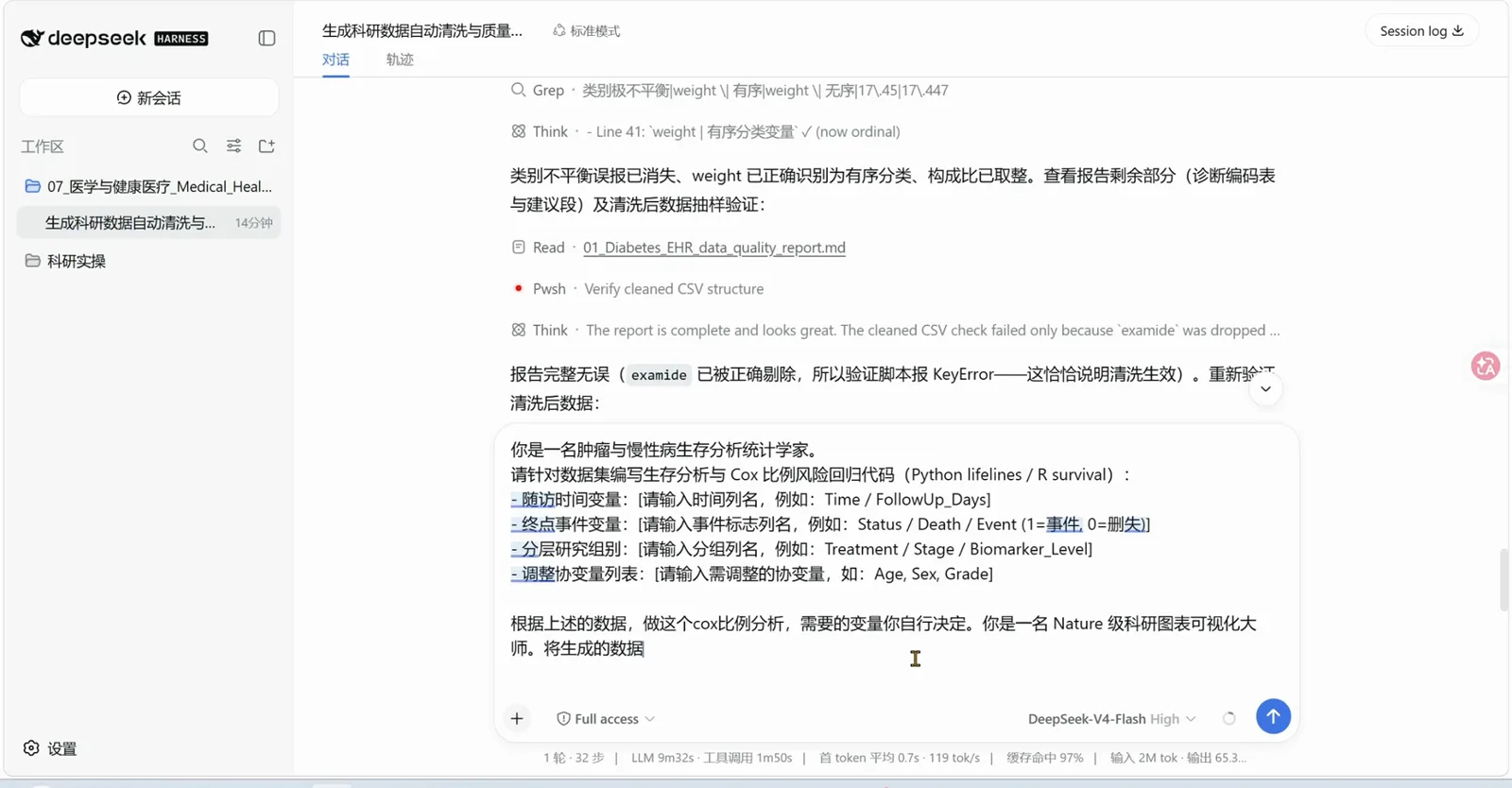Start a 新会话 conversation
1512x788 pixels.
coord(148,98)
